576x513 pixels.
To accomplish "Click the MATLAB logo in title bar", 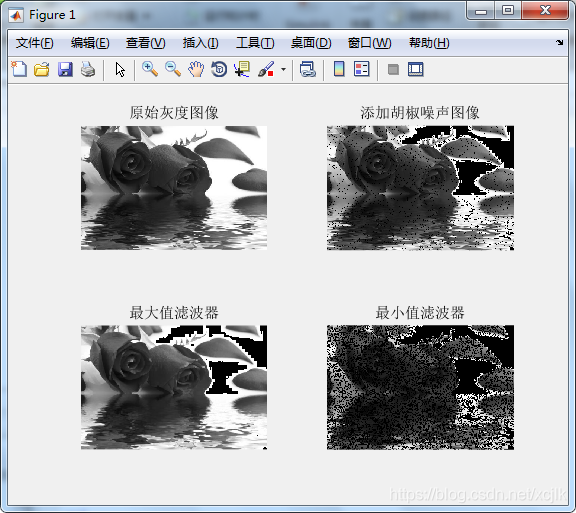I will coord(16,15).
